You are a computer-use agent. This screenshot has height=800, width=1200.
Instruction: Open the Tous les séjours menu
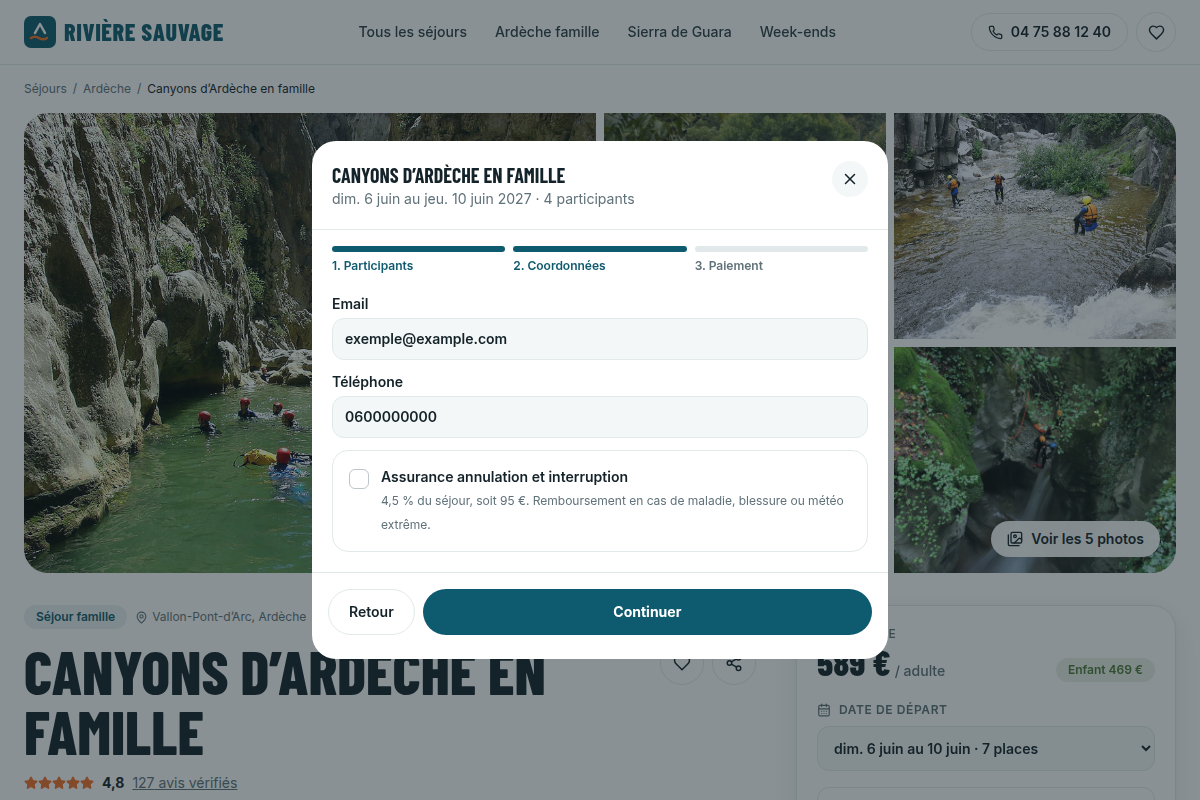[413, 32]
